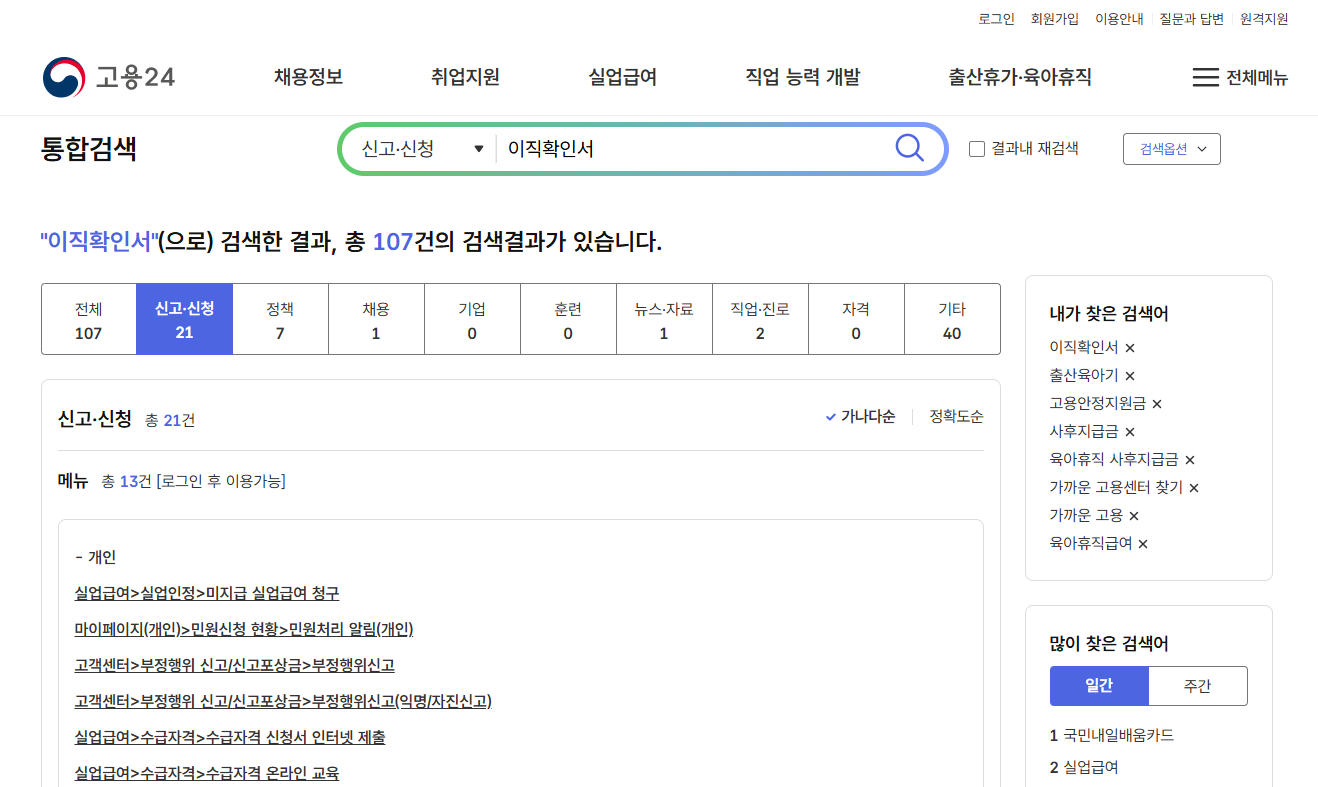
Task: Select the 기타 40 results tab
Action: (x=952, y=319)
